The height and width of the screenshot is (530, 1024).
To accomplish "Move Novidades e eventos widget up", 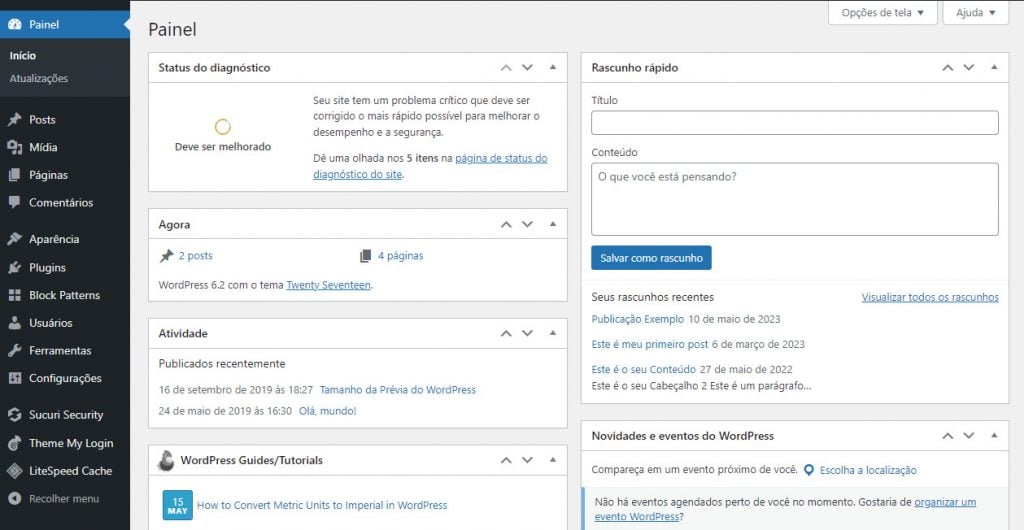I will pyautogui.click(x=948, y=435).
